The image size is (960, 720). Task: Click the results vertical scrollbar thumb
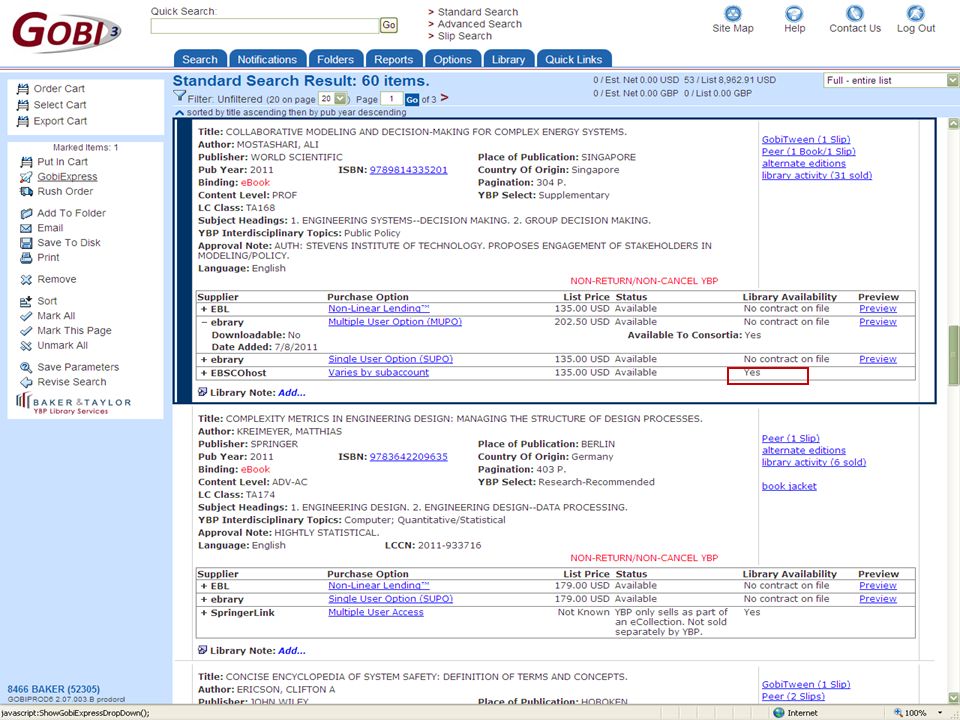click(953, 356)
